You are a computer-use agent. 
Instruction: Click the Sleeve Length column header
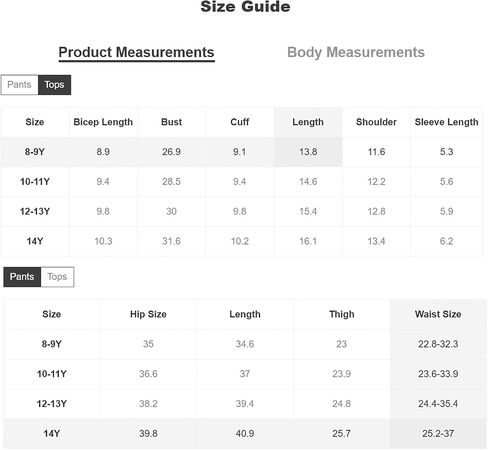tap(446, 122)
